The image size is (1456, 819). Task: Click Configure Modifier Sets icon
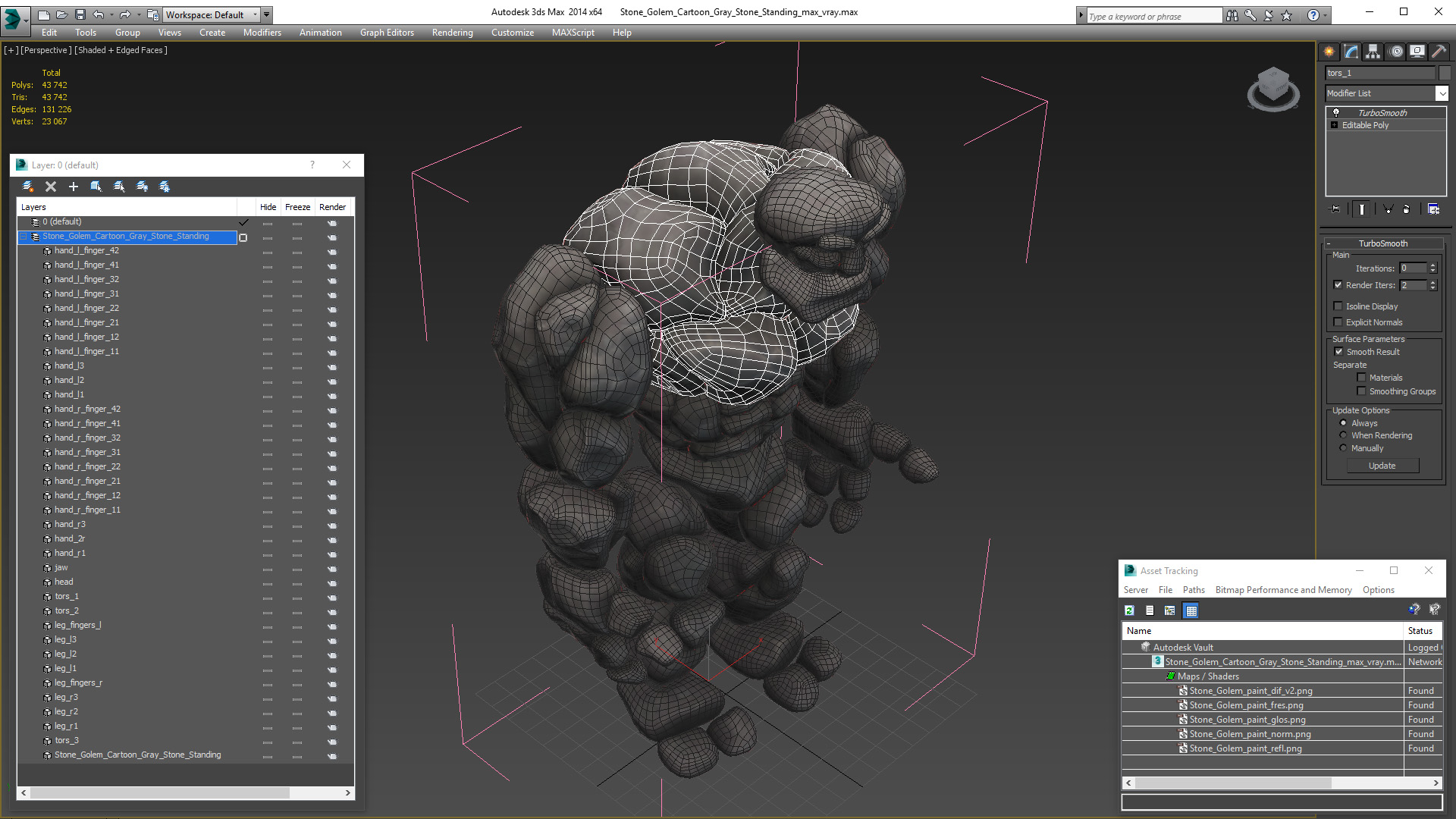click(x=1433, y=209)
